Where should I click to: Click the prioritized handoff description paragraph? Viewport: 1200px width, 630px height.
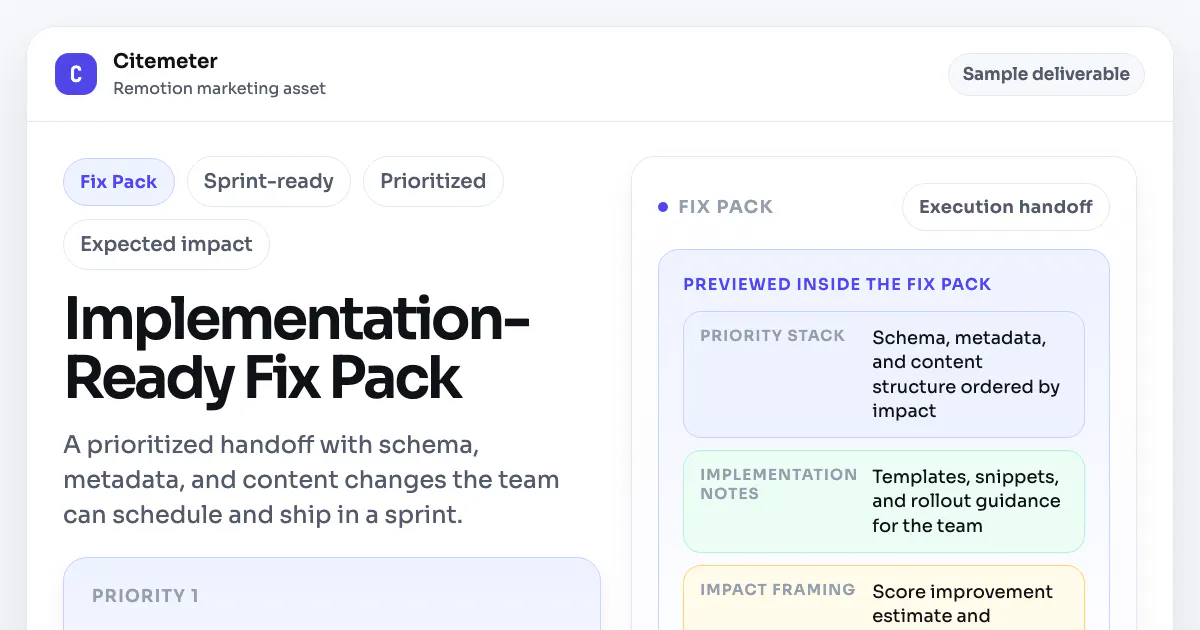tap(311, 479)
